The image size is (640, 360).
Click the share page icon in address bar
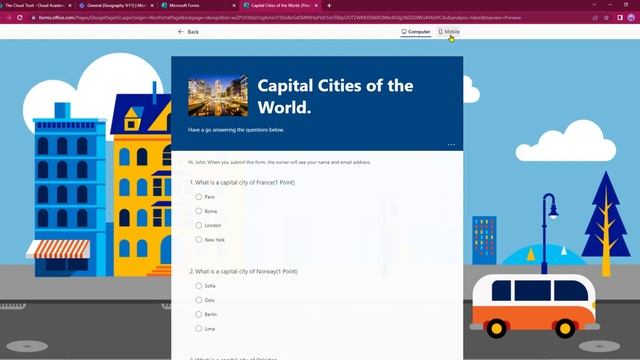[x=595, y=18]
